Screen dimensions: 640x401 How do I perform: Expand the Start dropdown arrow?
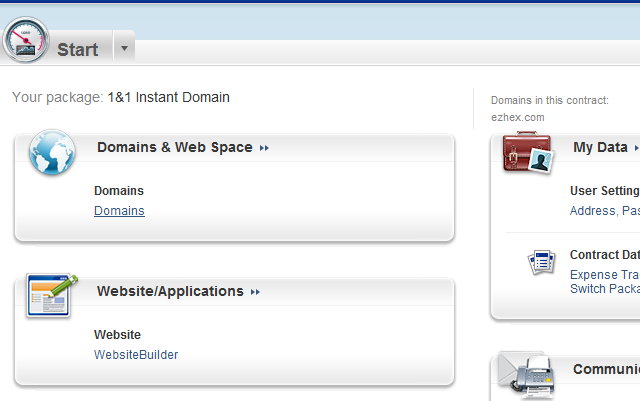[124, 48]
